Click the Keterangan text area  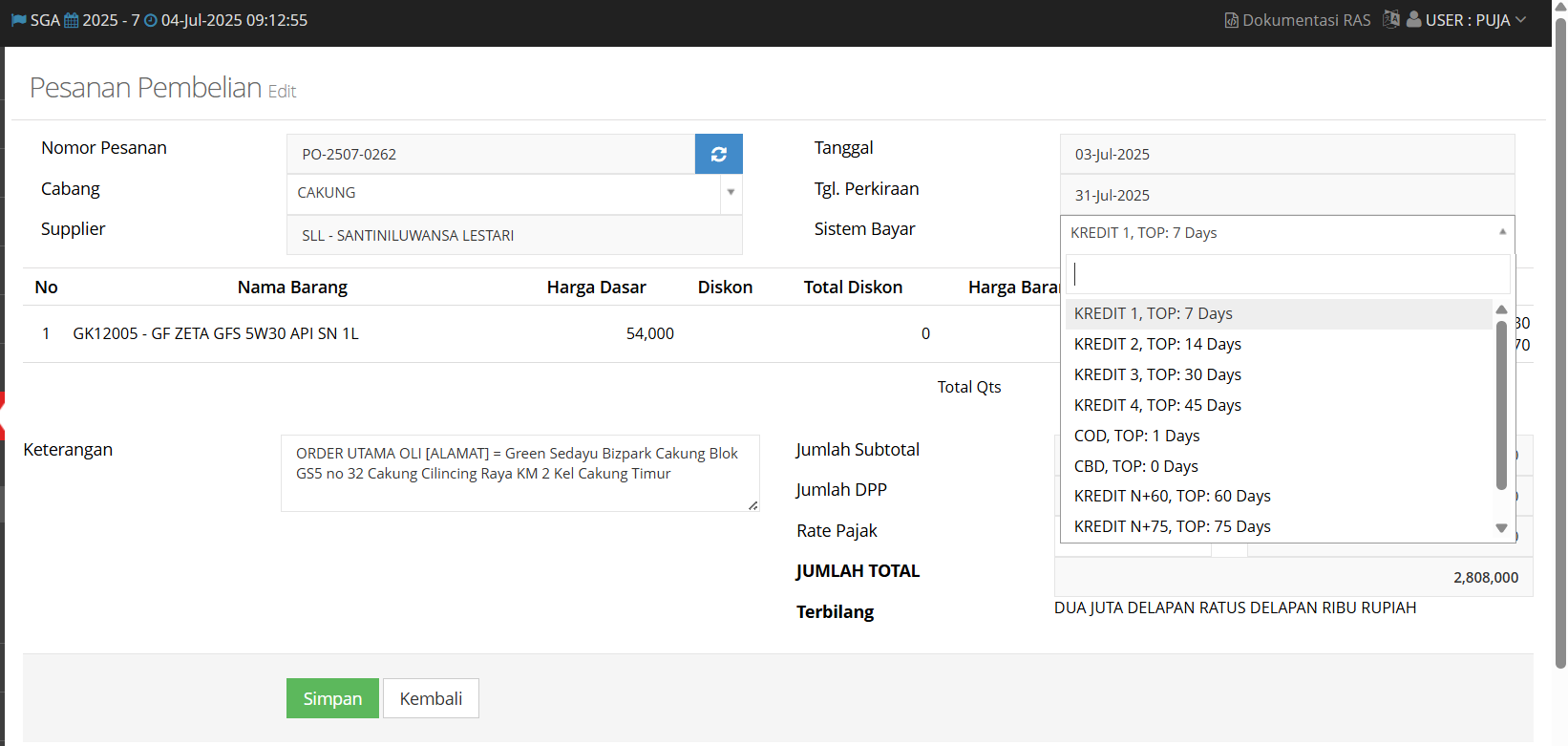519,473
